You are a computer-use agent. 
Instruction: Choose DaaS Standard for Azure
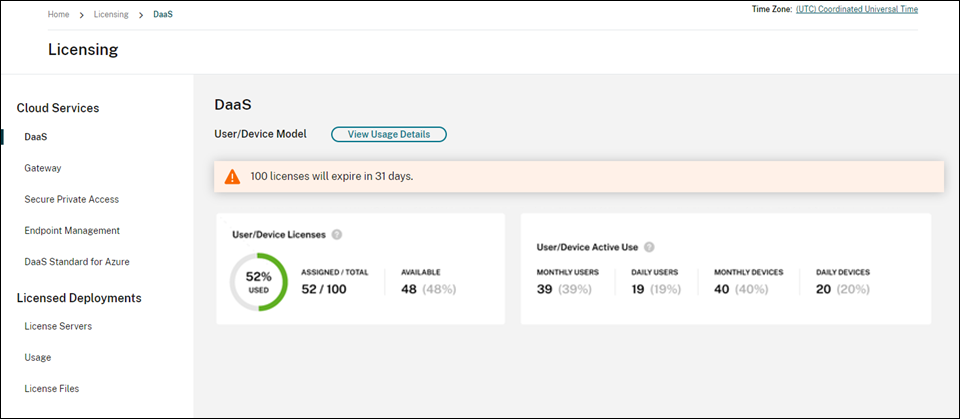77,261
